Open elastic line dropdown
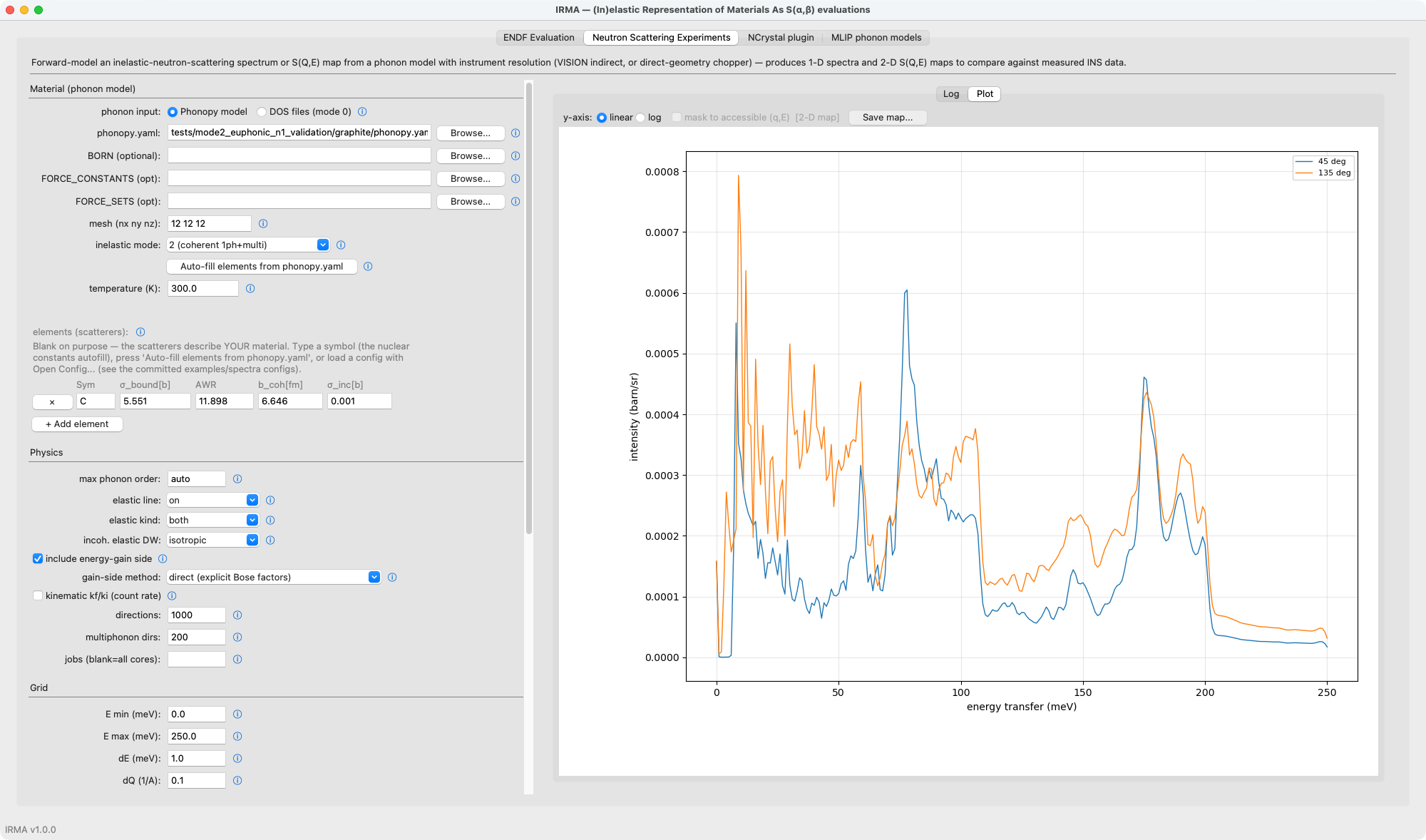Viewport: 1426px width, 840px height. tap(212, 501)
